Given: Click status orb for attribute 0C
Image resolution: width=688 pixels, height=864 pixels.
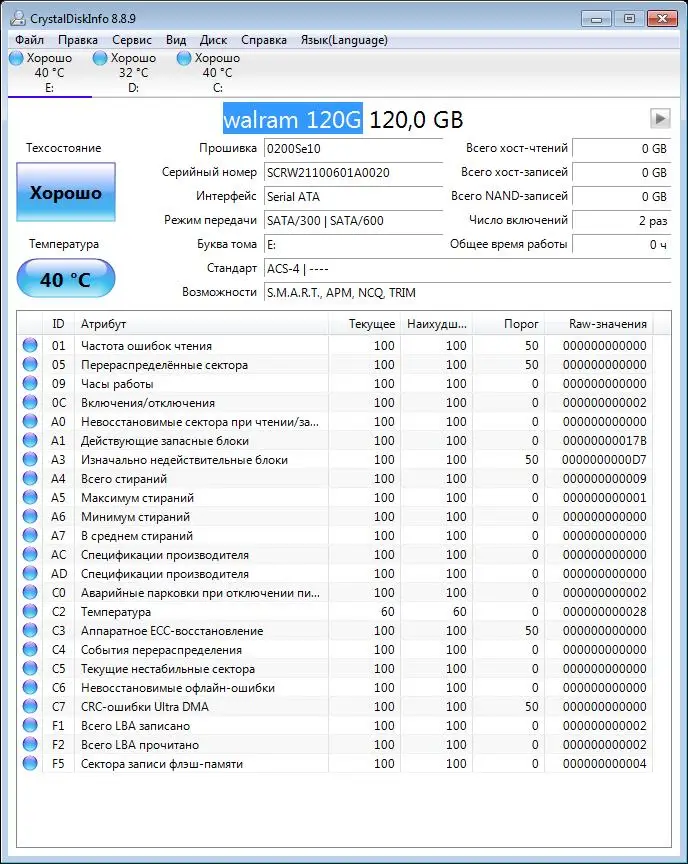Looking at the screenshot, I should click(x=30, y=402).
